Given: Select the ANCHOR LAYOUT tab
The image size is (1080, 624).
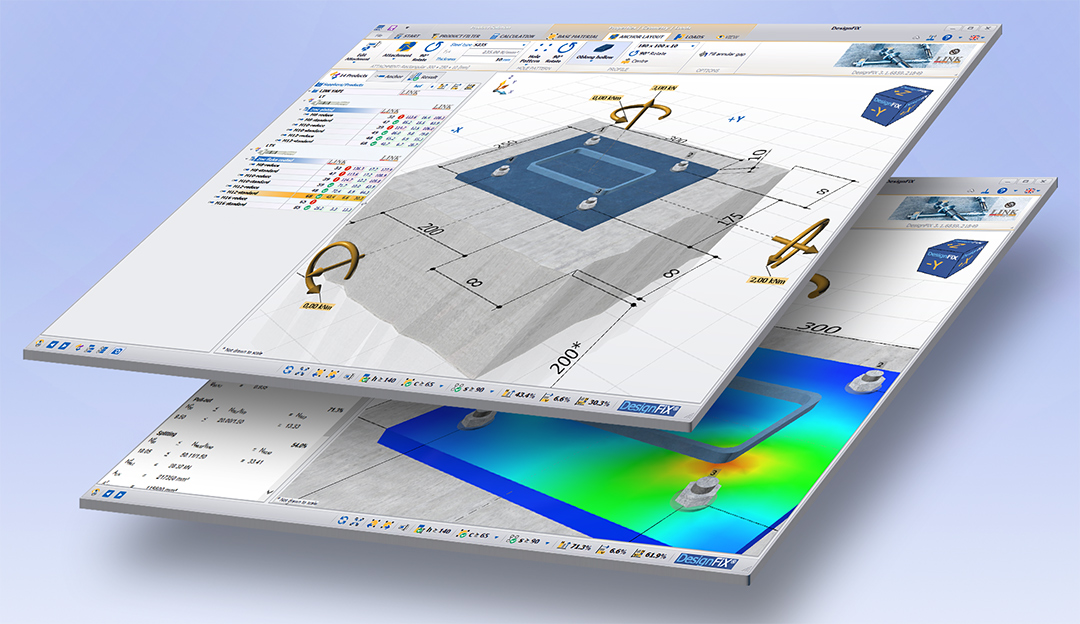Looking at the screenshot, I should point(636,36).
